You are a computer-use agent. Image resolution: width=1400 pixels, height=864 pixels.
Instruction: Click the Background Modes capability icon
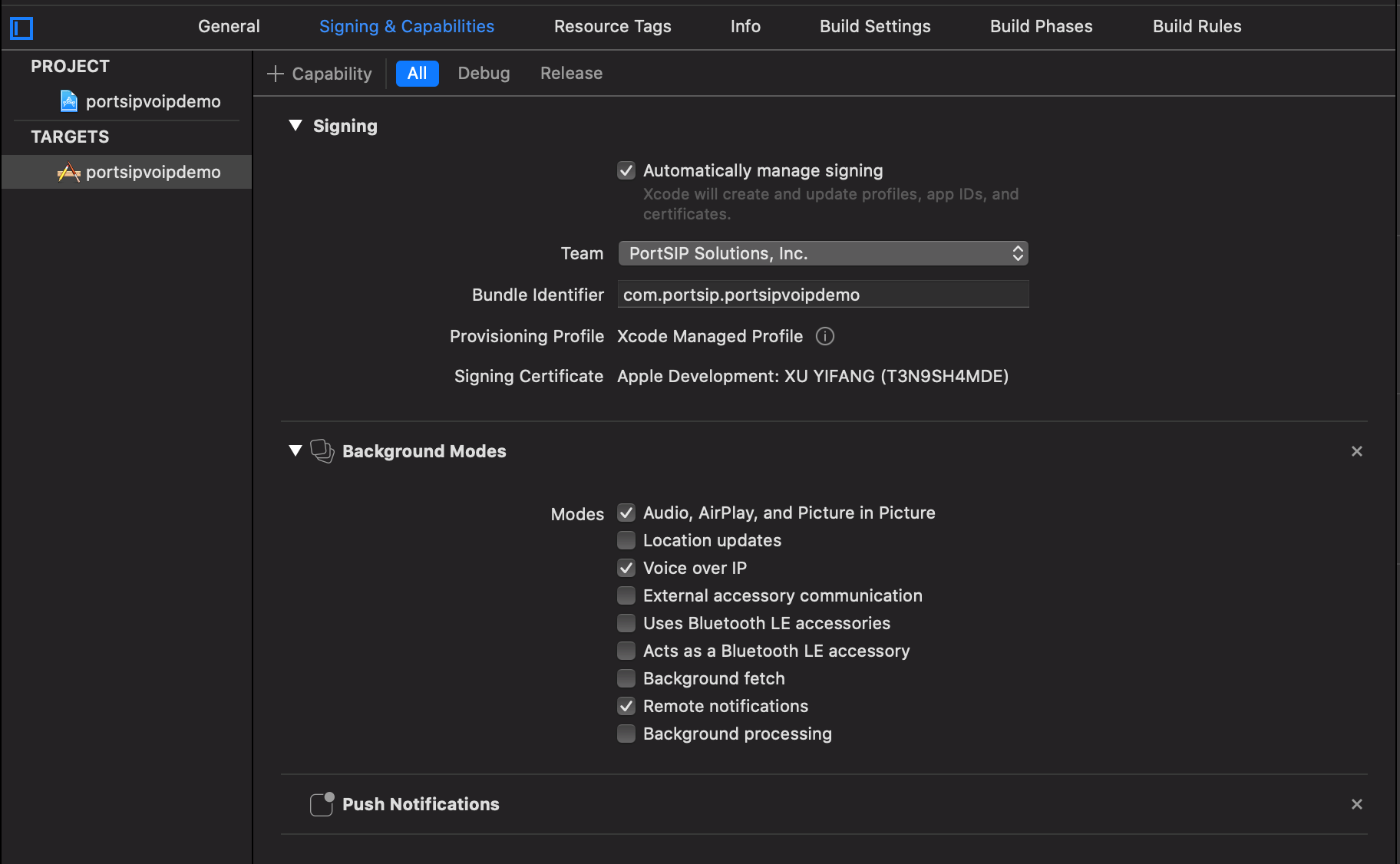click(x=322, y=451)
